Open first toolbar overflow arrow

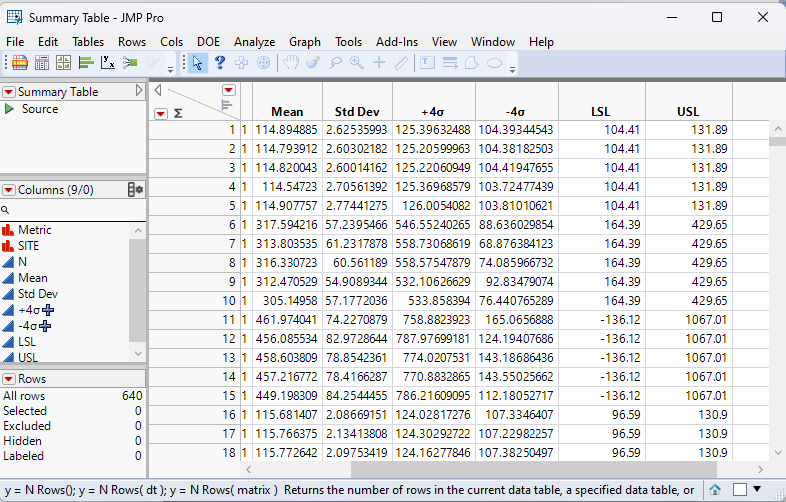coord(170,70)
